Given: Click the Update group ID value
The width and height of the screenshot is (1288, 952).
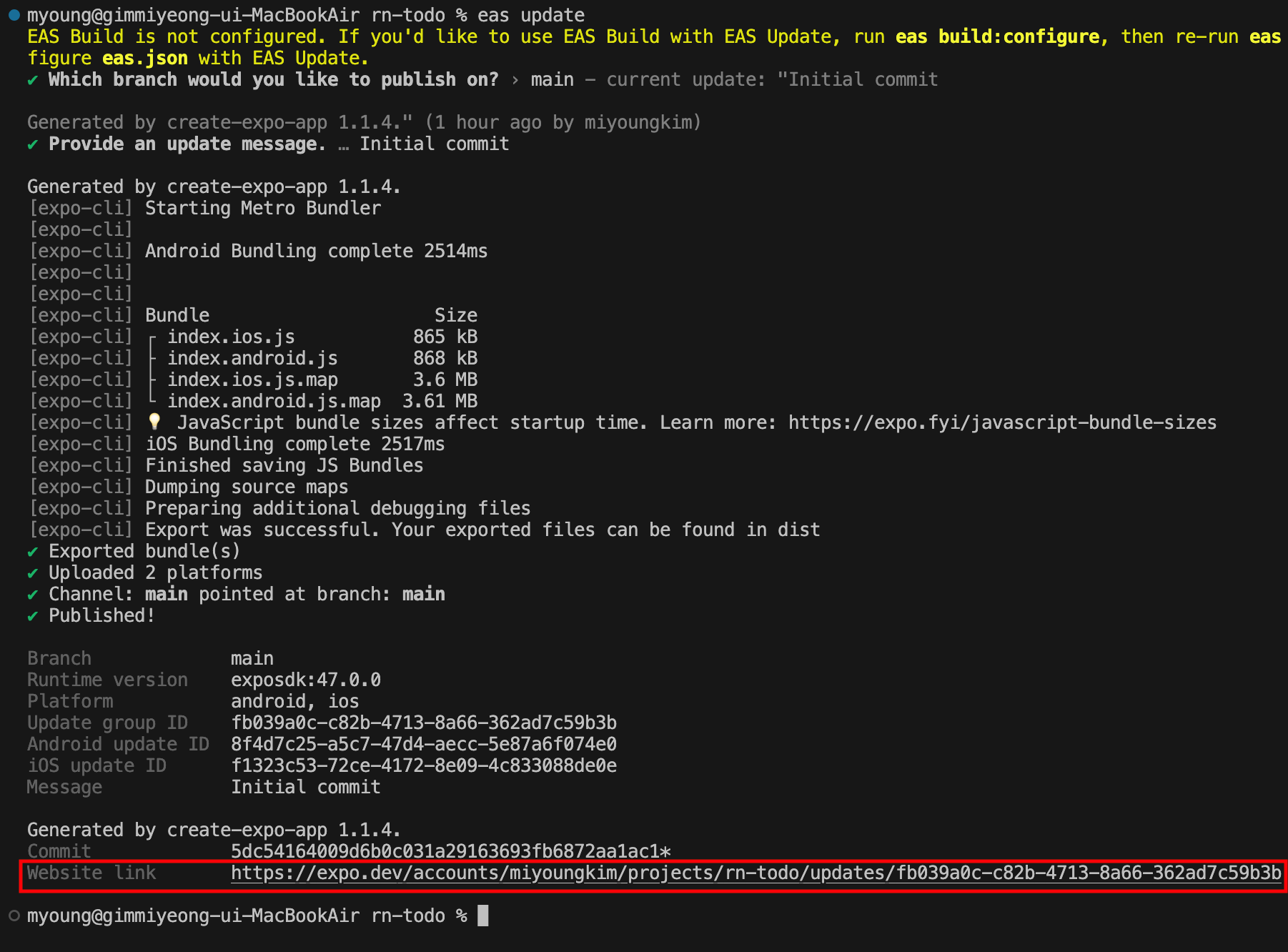Looking at the screenshot, I should click(424, 723).
